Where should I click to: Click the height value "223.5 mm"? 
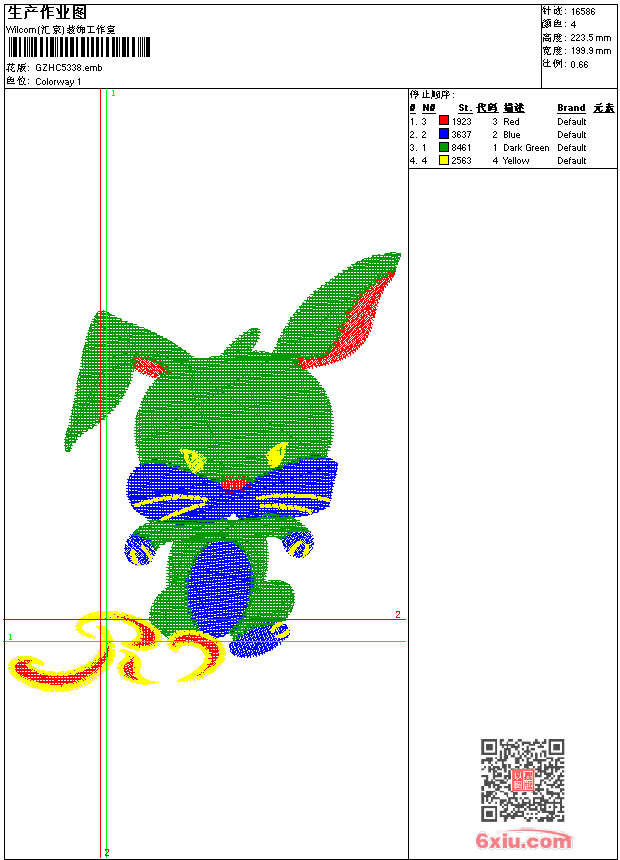[590, 38]
